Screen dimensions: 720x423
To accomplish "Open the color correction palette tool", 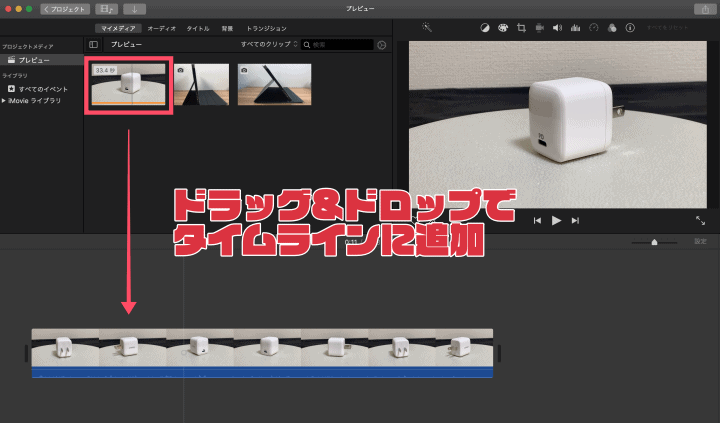I will tap(503, 28).
